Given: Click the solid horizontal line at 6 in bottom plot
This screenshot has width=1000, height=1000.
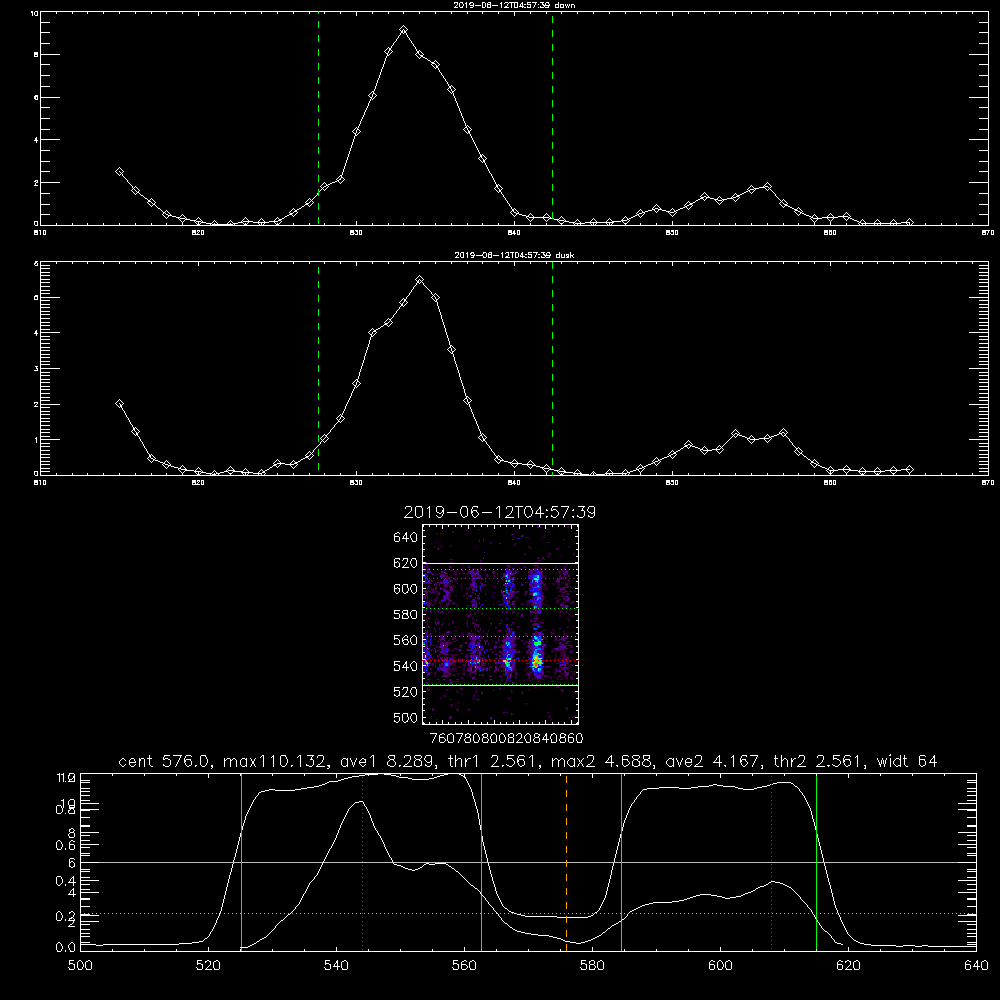Looking at the screenshot, I should coord(528,862).
